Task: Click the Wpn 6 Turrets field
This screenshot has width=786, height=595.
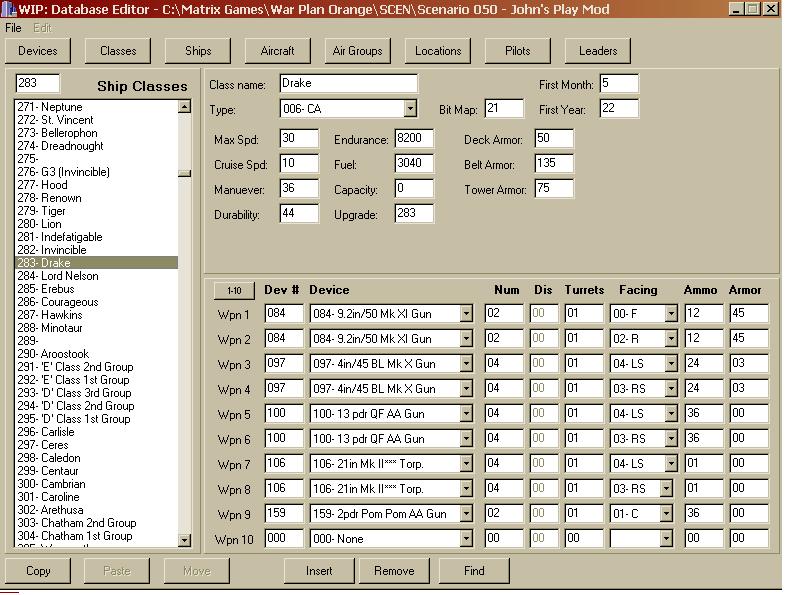Action: [x=584, y=439]
